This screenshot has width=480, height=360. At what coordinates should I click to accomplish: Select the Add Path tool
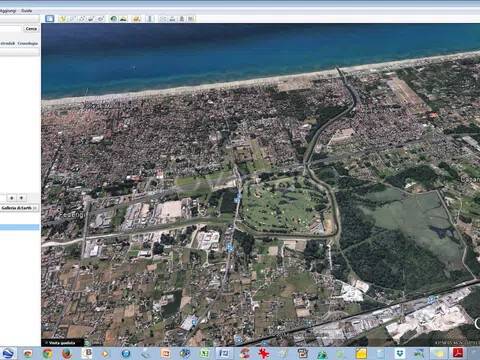click(82, 19)
